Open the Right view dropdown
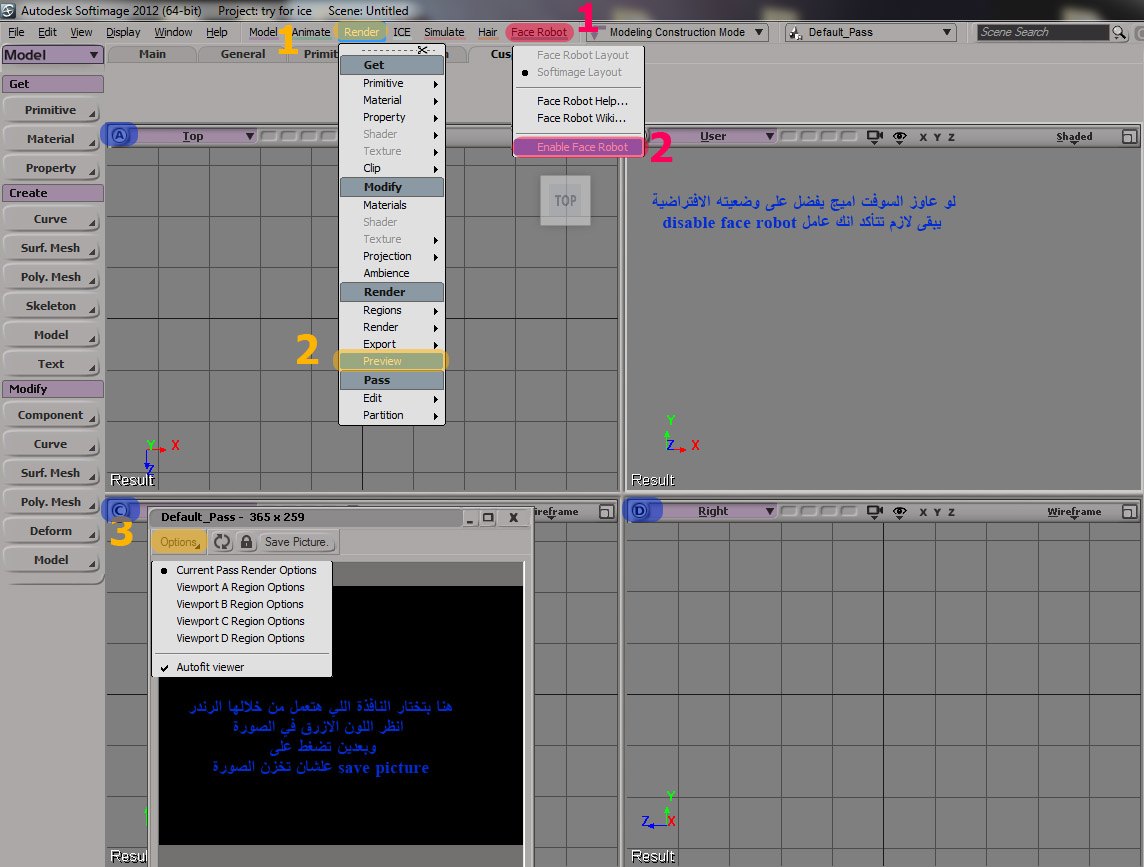The image size is (1144, 867). pyautogui.click(x=714, y=512)
